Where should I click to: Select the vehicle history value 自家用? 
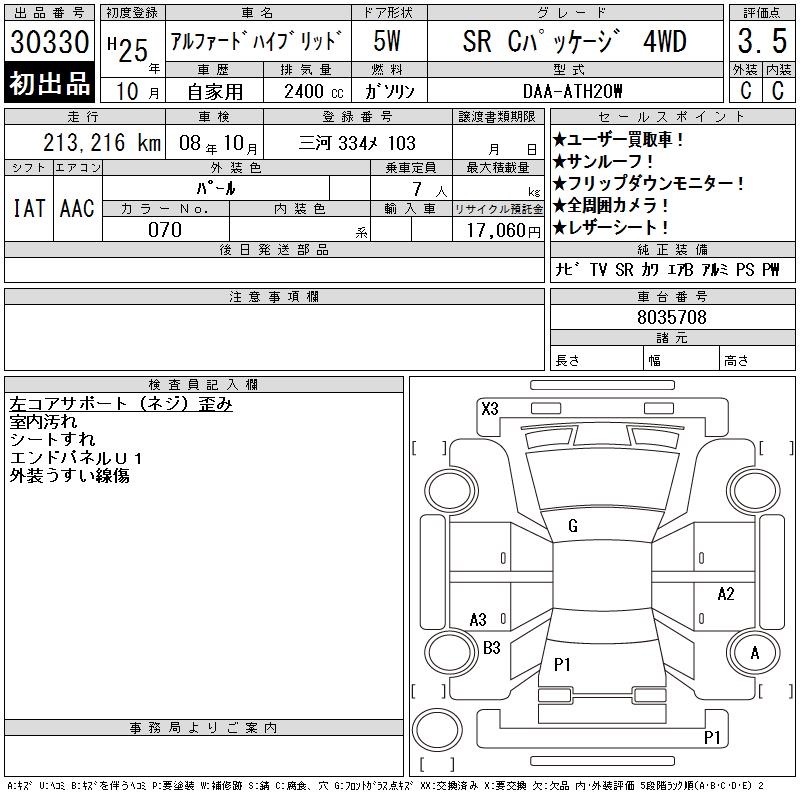[x=215, y=92]
